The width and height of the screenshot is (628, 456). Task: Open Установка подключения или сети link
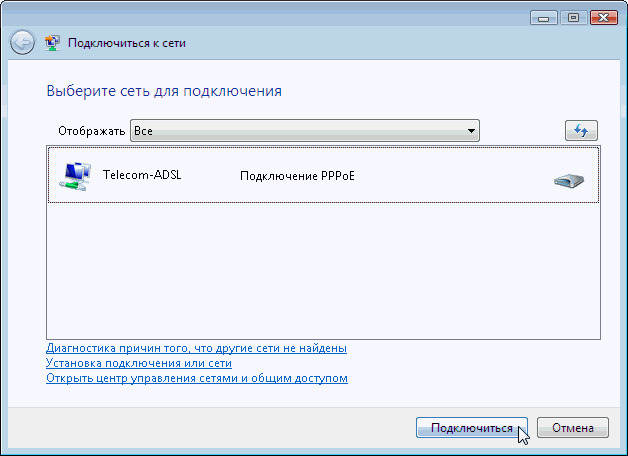(139, 363)
